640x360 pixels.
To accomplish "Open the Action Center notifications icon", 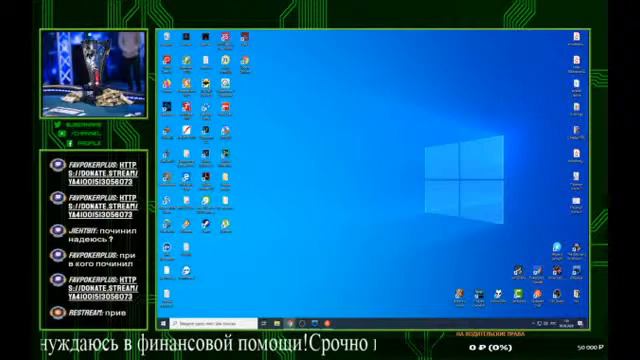I will click(x=580, y=323).
